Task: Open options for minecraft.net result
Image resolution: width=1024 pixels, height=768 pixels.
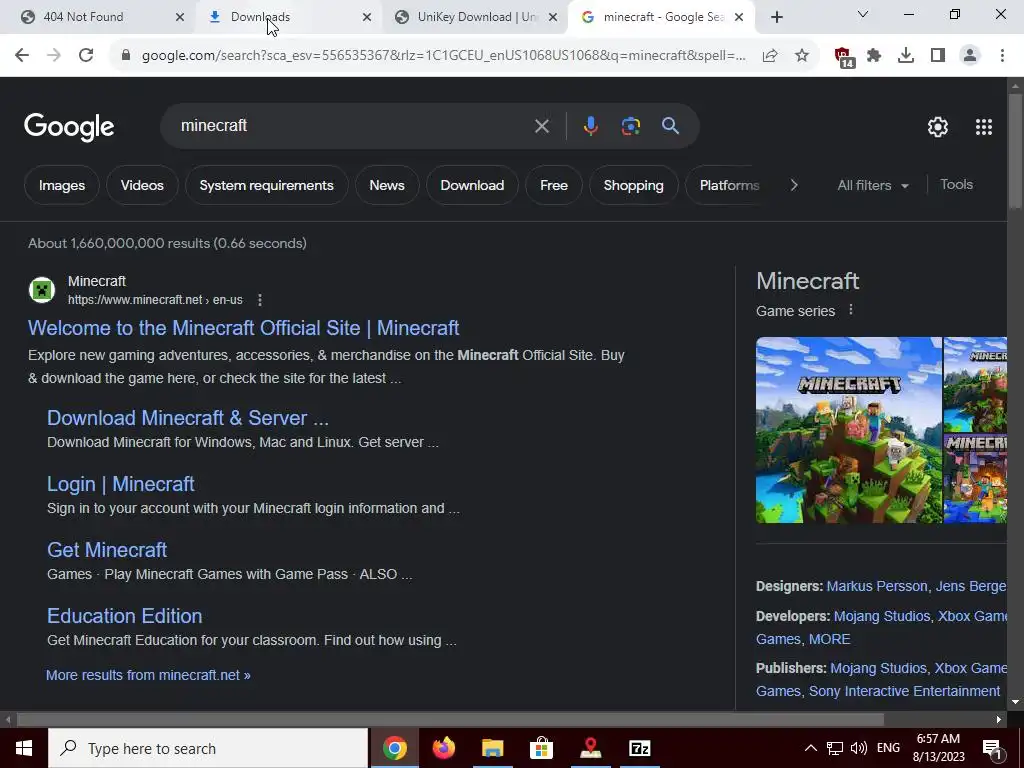Action: (260, 300)
